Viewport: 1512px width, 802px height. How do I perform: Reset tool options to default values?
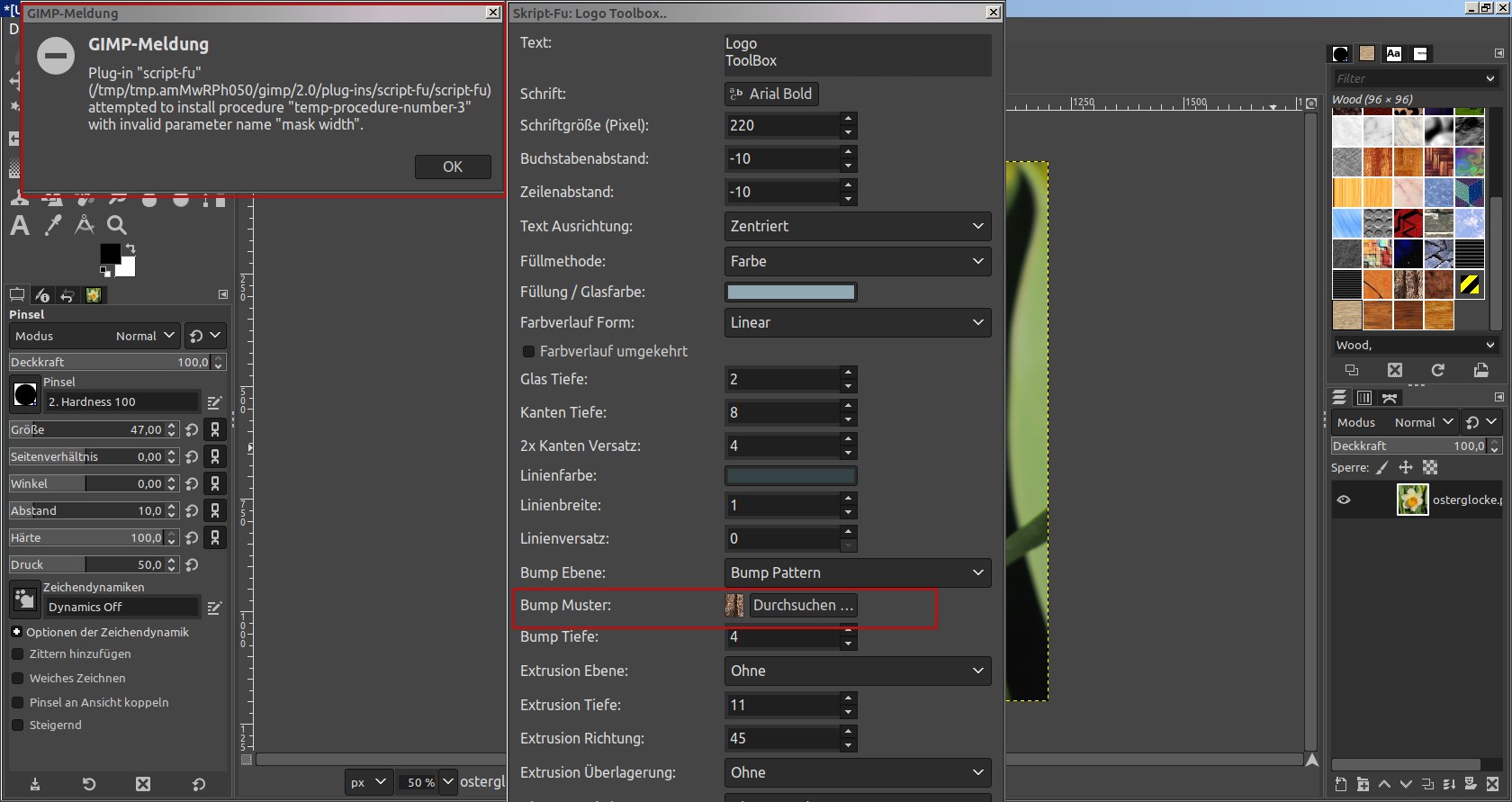199,784
